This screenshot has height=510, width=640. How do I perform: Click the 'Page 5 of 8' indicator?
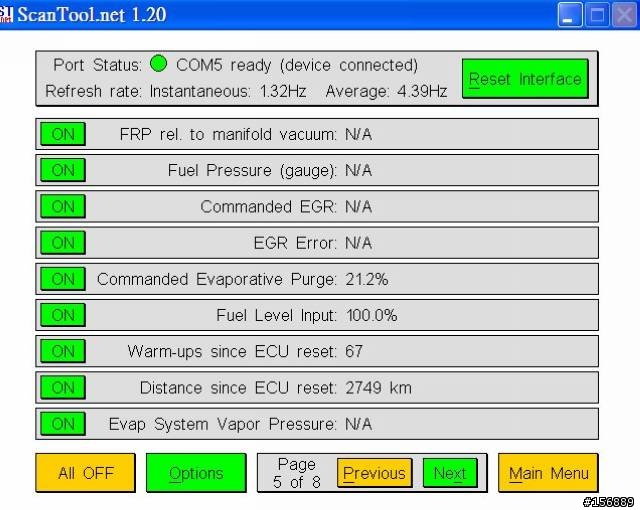(297, 473)
